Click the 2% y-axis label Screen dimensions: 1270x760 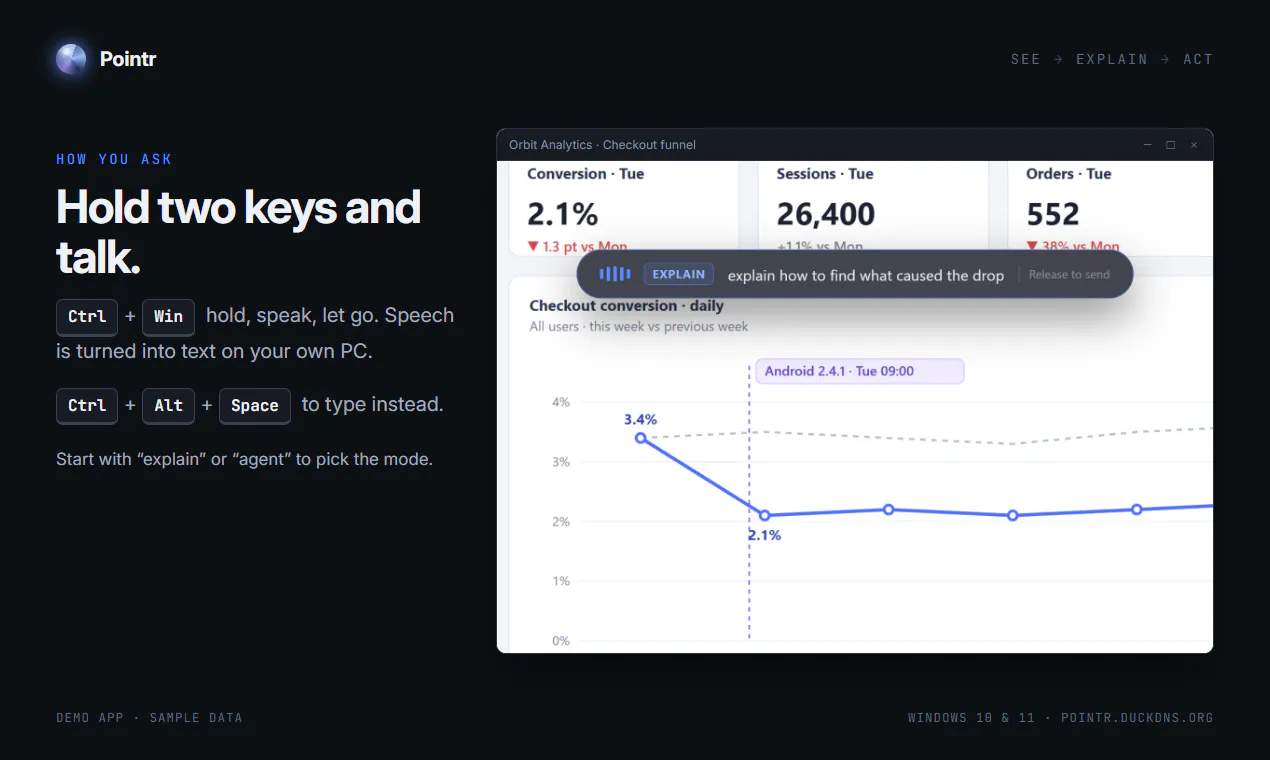561,522
